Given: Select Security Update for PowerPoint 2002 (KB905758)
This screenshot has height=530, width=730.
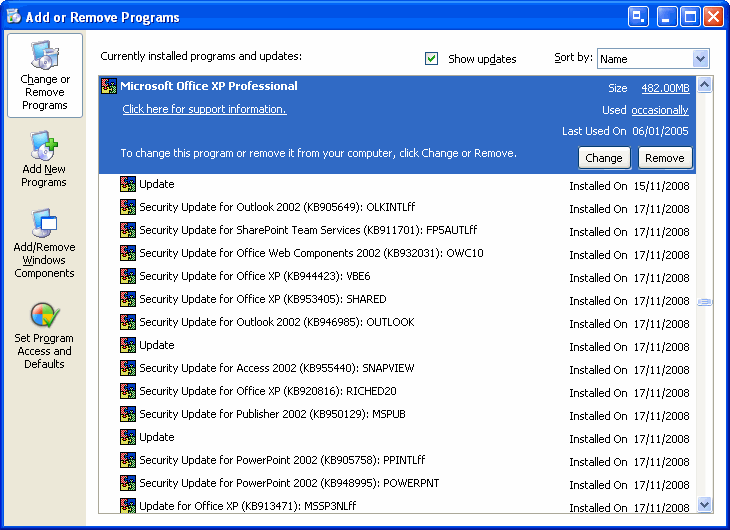Looking at the screenshot, I should tap(397, 460).
